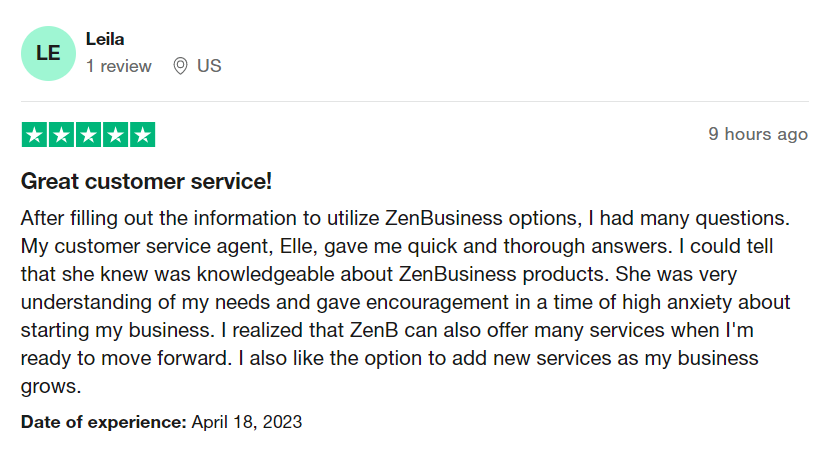Open the "Great customer service!" review title

coord(147,182)
